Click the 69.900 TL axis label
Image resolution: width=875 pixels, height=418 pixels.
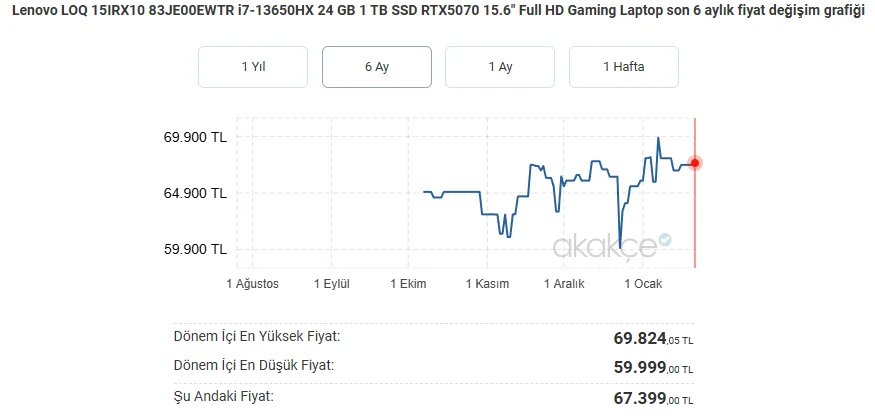coord(195,138)
